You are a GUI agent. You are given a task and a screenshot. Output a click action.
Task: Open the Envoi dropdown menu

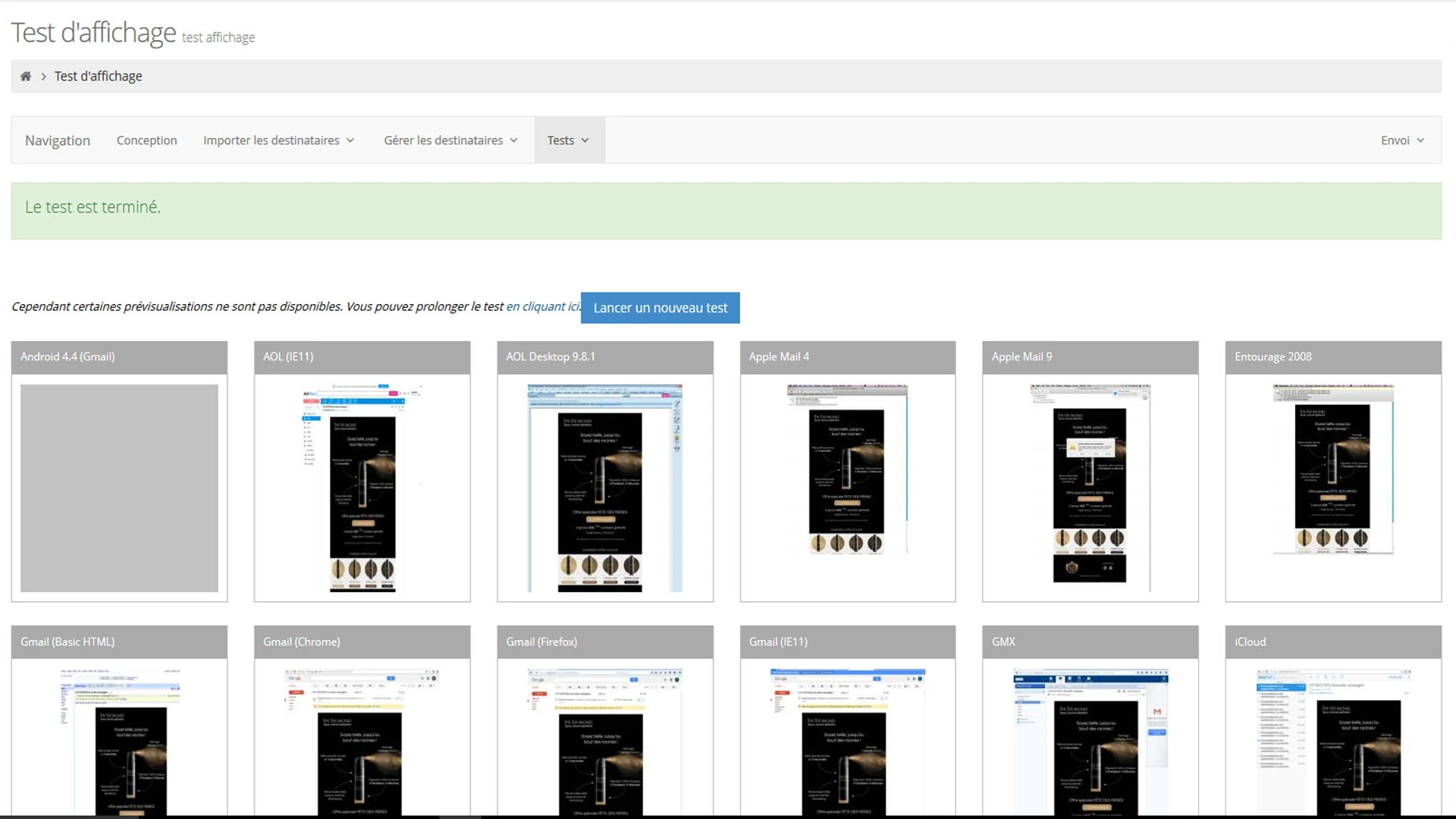(1401, 140)
